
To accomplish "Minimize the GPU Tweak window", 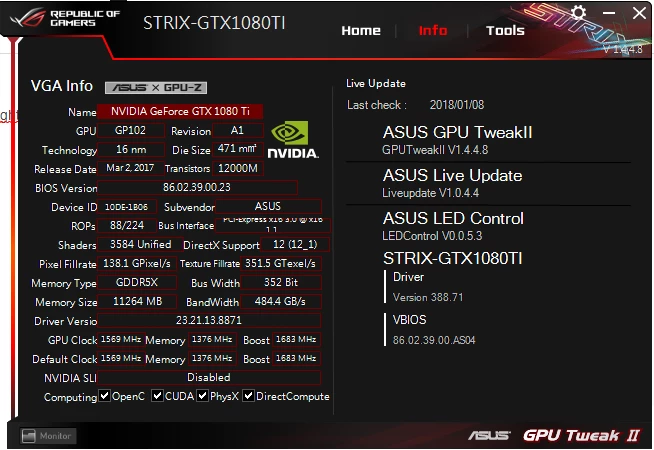I will coord(609,13).
